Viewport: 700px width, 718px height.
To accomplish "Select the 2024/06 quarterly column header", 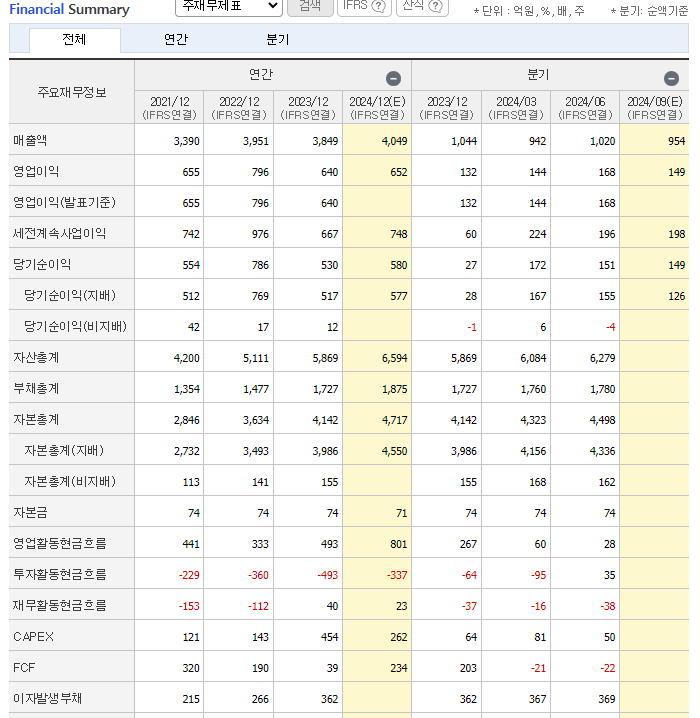I will coord(585,108).
